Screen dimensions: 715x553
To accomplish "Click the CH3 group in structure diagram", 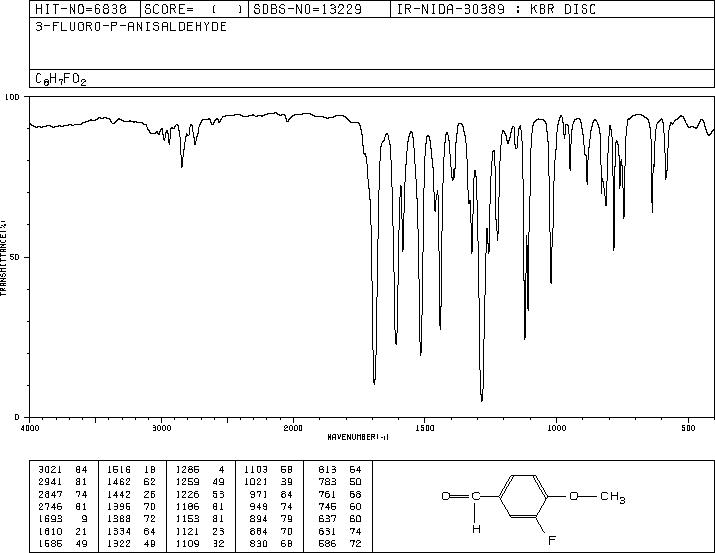I will (x=613, y=497).
